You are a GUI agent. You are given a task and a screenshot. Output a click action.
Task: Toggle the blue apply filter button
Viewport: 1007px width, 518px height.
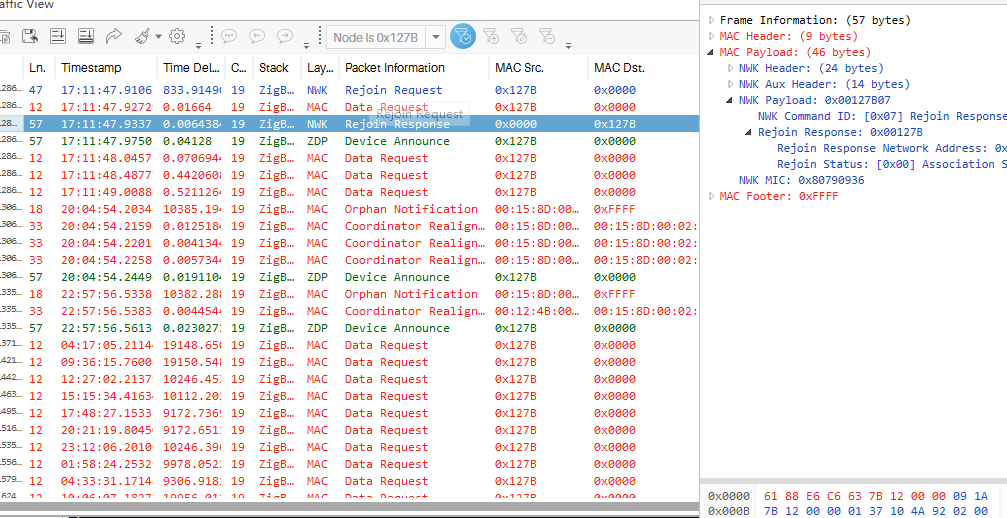[463, 37]
